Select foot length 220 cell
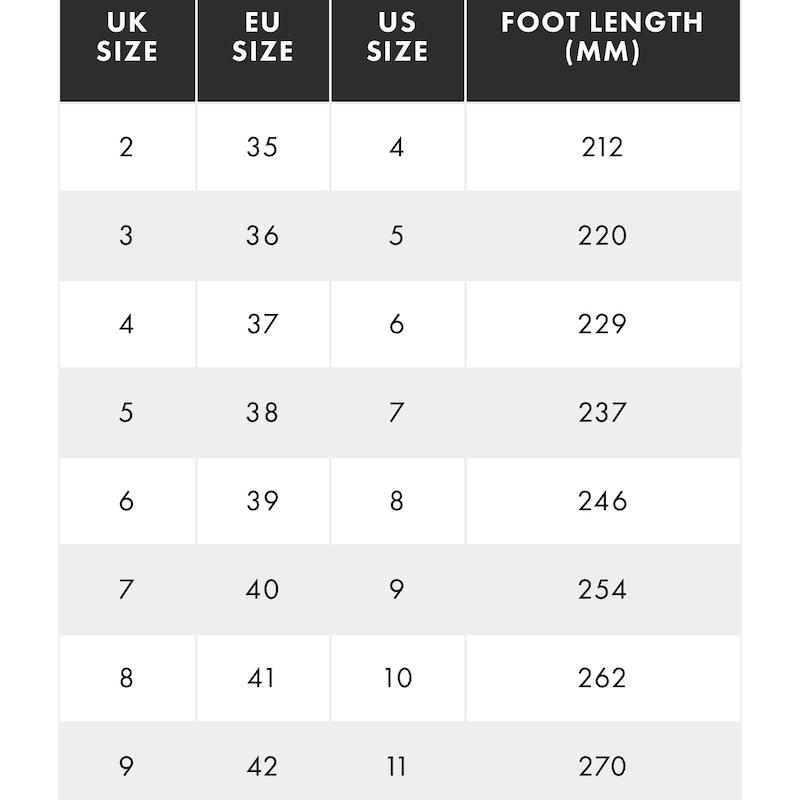The image size is (800, 800). 603,236
